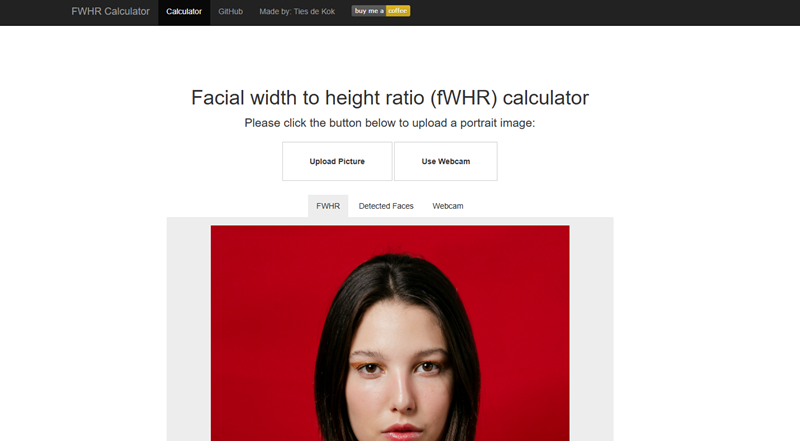Click the upload instruction text line
Image resolution: width=800 pixels, height=441 pixels.
pos(390,123)
